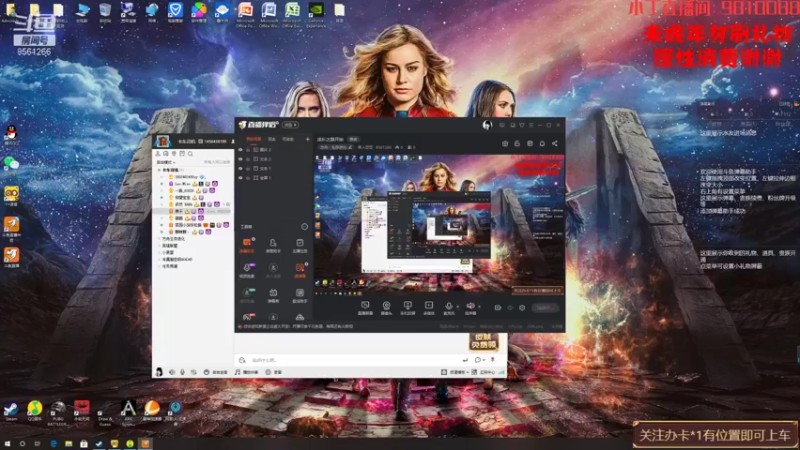This screenshot has width=800, height=450.
Task: Open the microphone options arrow
Action: (458, 307)
